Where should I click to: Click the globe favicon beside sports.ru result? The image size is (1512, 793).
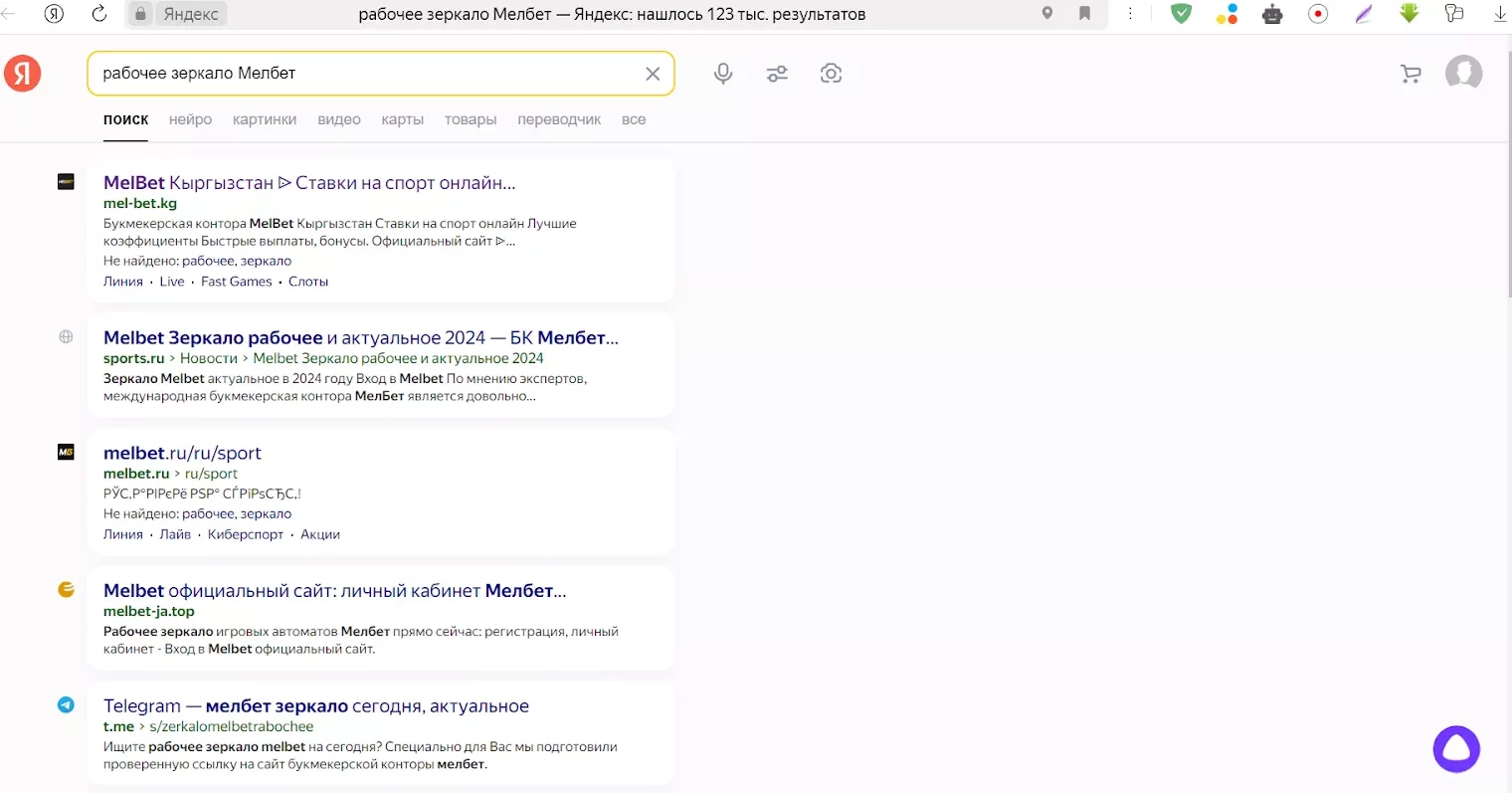pos(66,336)
